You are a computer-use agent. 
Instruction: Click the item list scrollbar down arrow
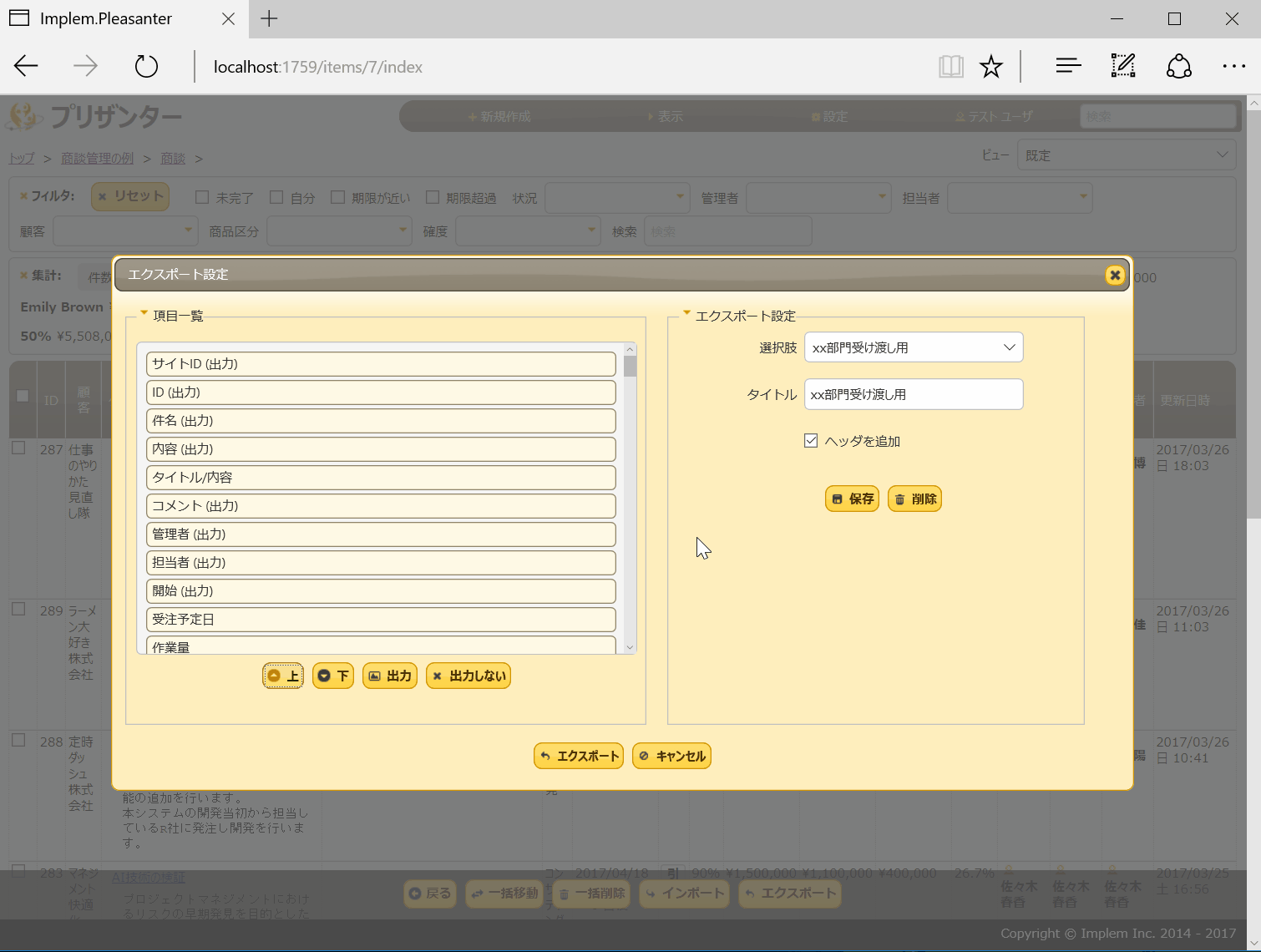coord(630,647)
